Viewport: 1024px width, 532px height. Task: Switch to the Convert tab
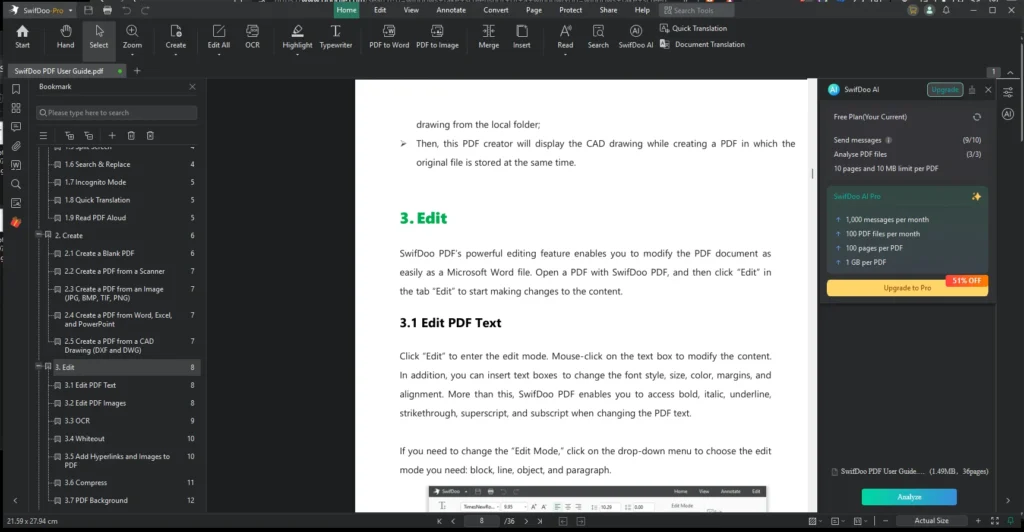tap(496, 10)
